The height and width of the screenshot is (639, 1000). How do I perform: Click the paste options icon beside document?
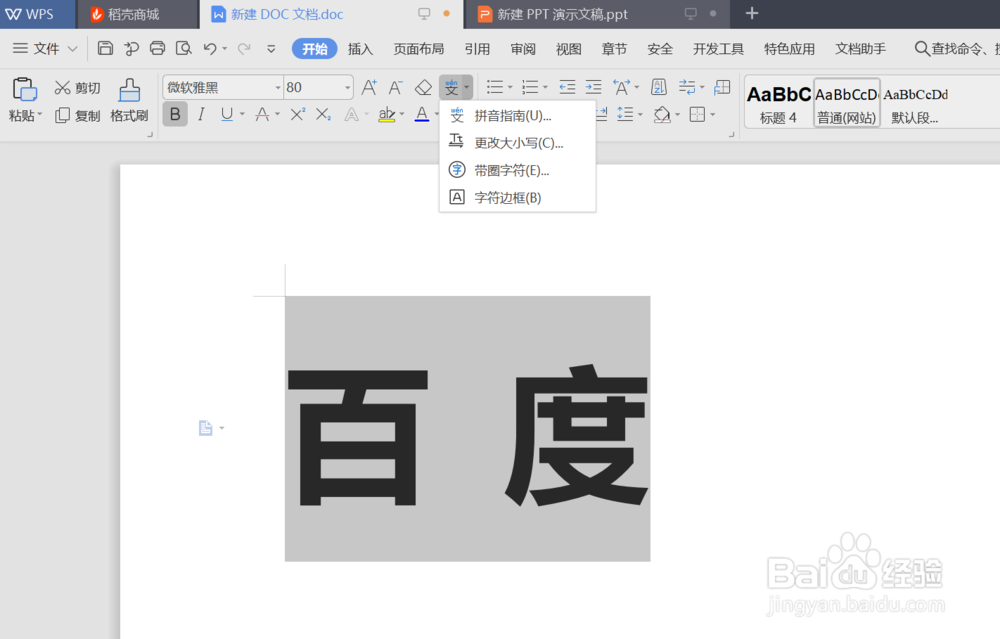click(x=205, y=428)
